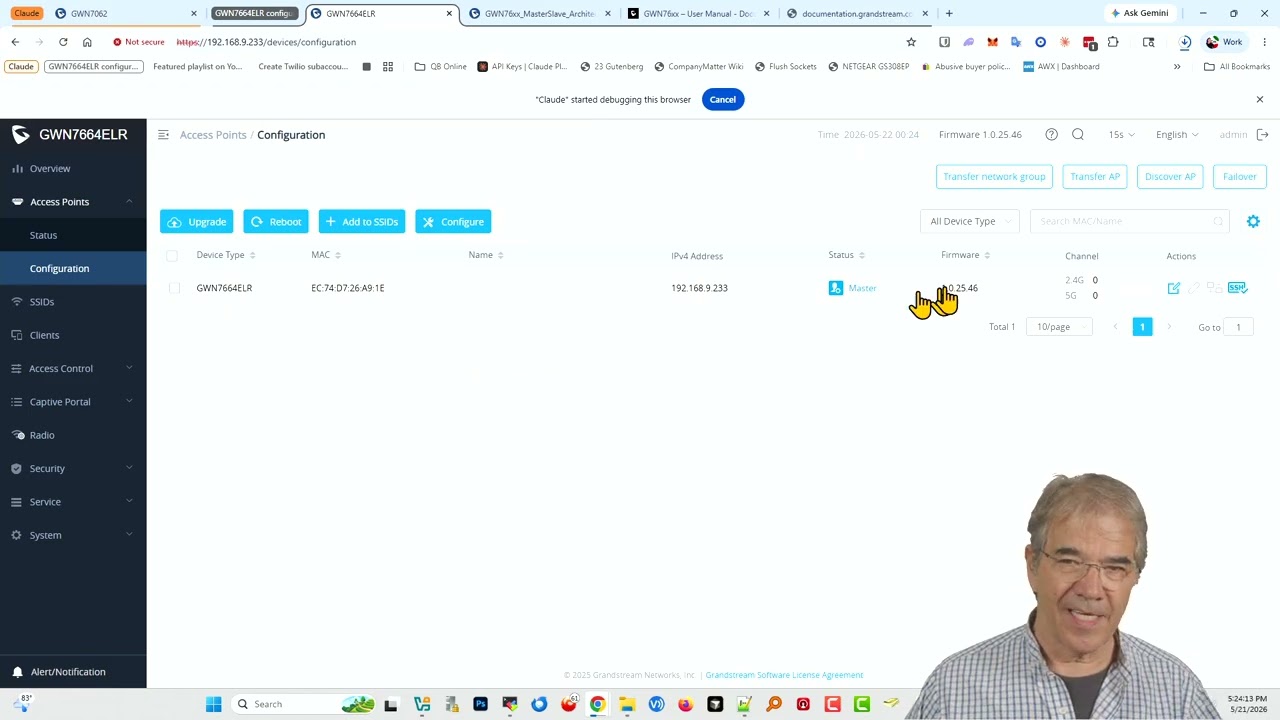The width and height of the screenshot is (1280, 720).
Task: Click the Failover button
Action: click(x=1240, y=177)
